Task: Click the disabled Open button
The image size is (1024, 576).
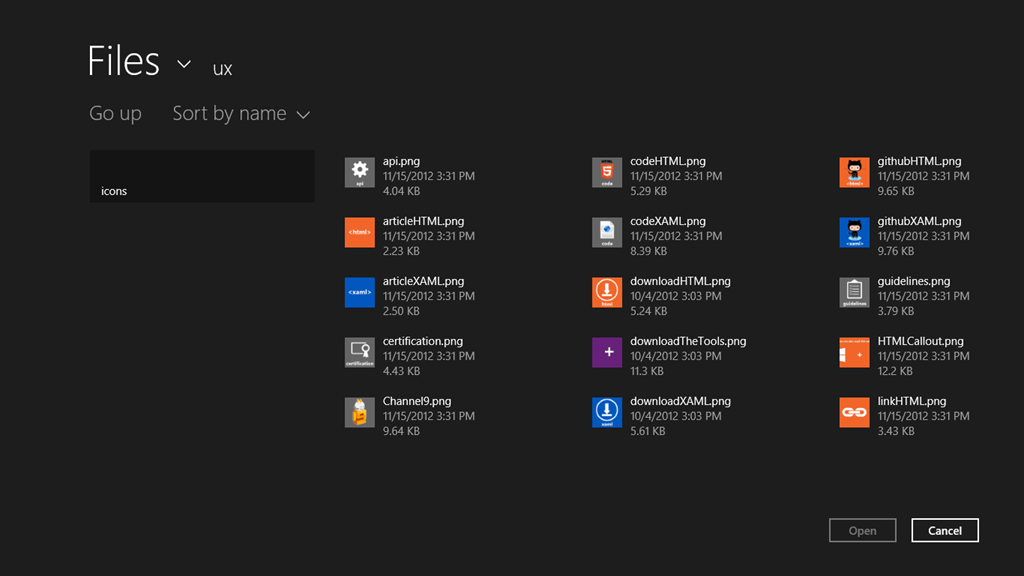Action: pyautogui.click(x=862, y=531)
